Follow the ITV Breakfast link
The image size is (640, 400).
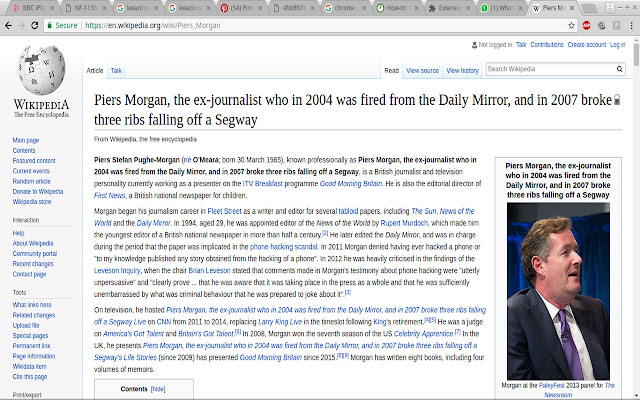(262, 183)
